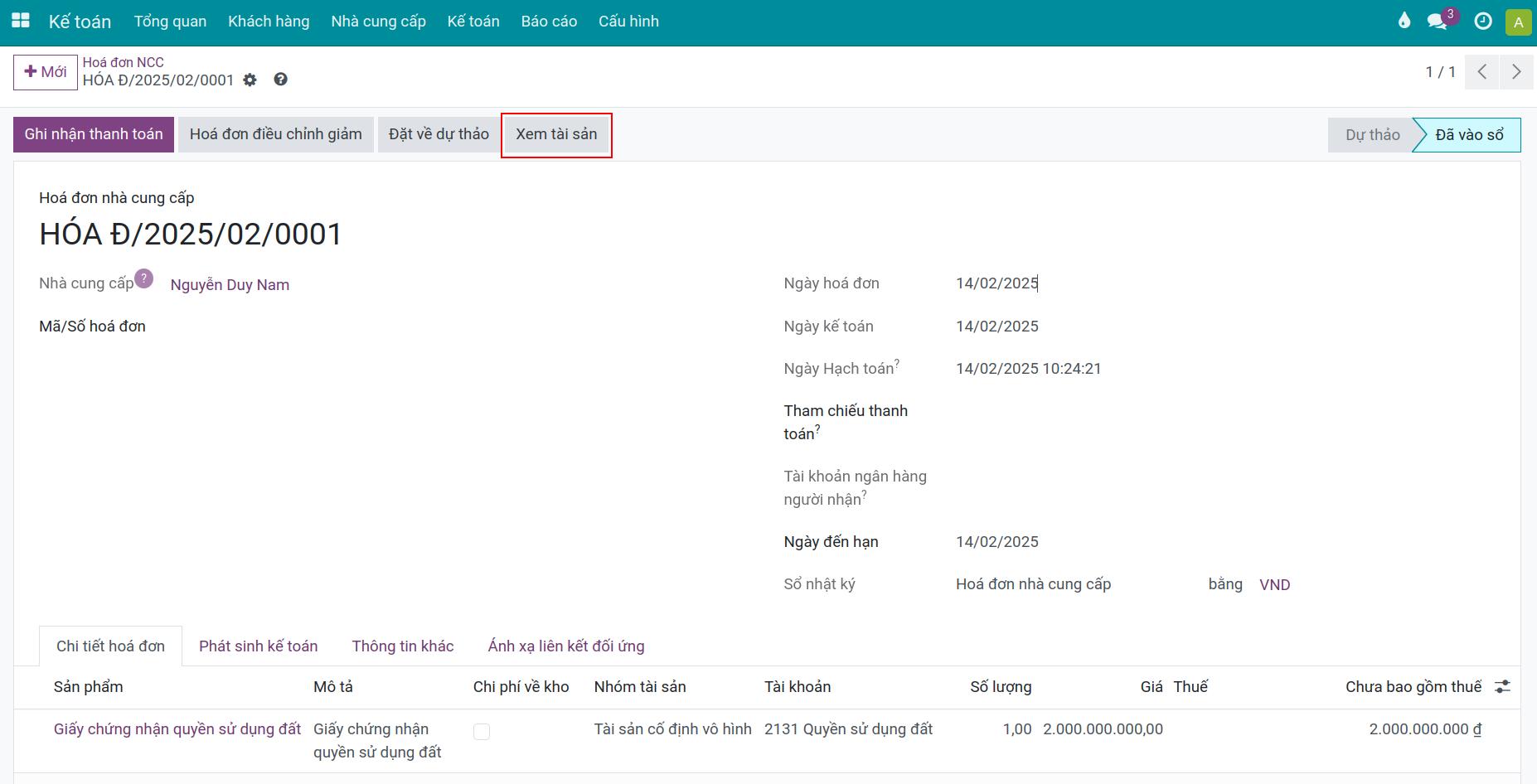Click the Xem tài sản button

coord(556,134)
